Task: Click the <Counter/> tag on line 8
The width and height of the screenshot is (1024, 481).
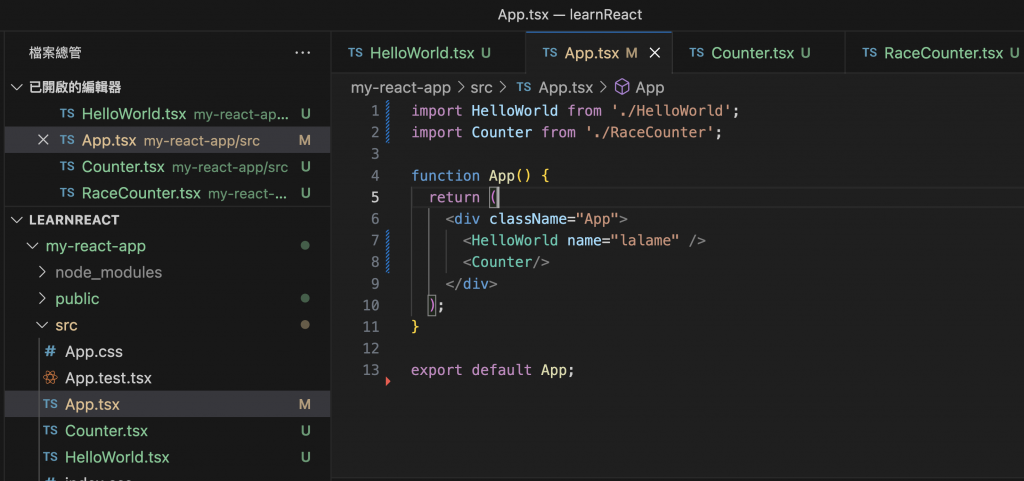Action: point(506,262)
